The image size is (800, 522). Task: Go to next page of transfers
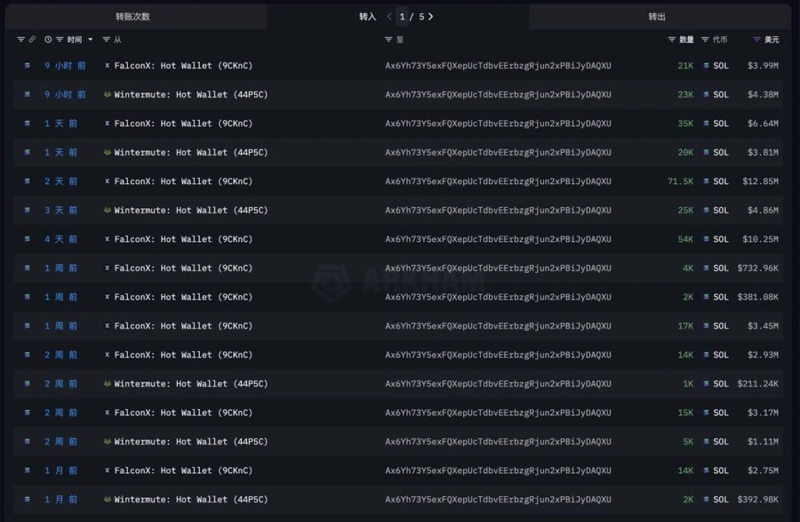pyautogui.click(x=431, y=17)
